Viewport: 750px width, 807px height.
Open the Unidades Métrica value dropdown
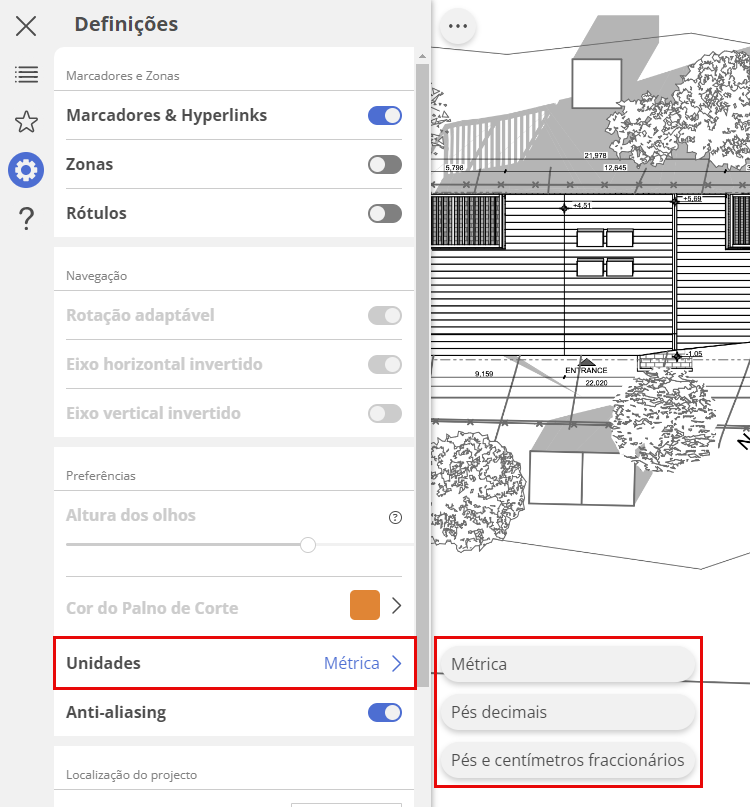tap(351, 663)
